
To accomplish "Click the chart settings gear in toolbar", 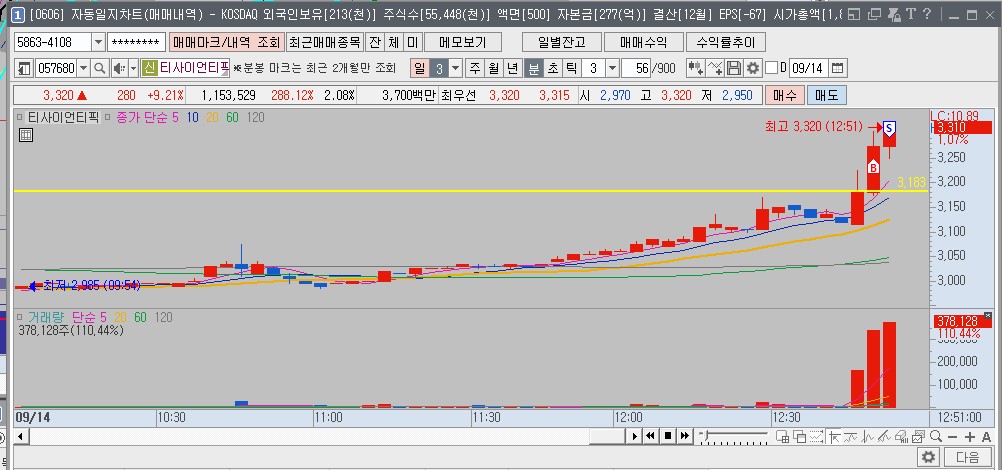I will (x=753, y=68).
